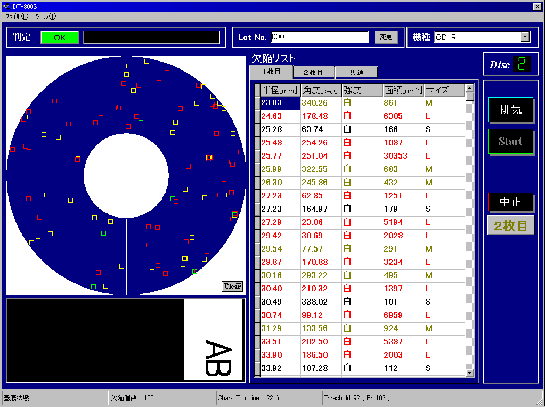The height and width of the screenshot is (407, 545).
Task: Click the application icon in the title bar
Action: tap(6, 6)
